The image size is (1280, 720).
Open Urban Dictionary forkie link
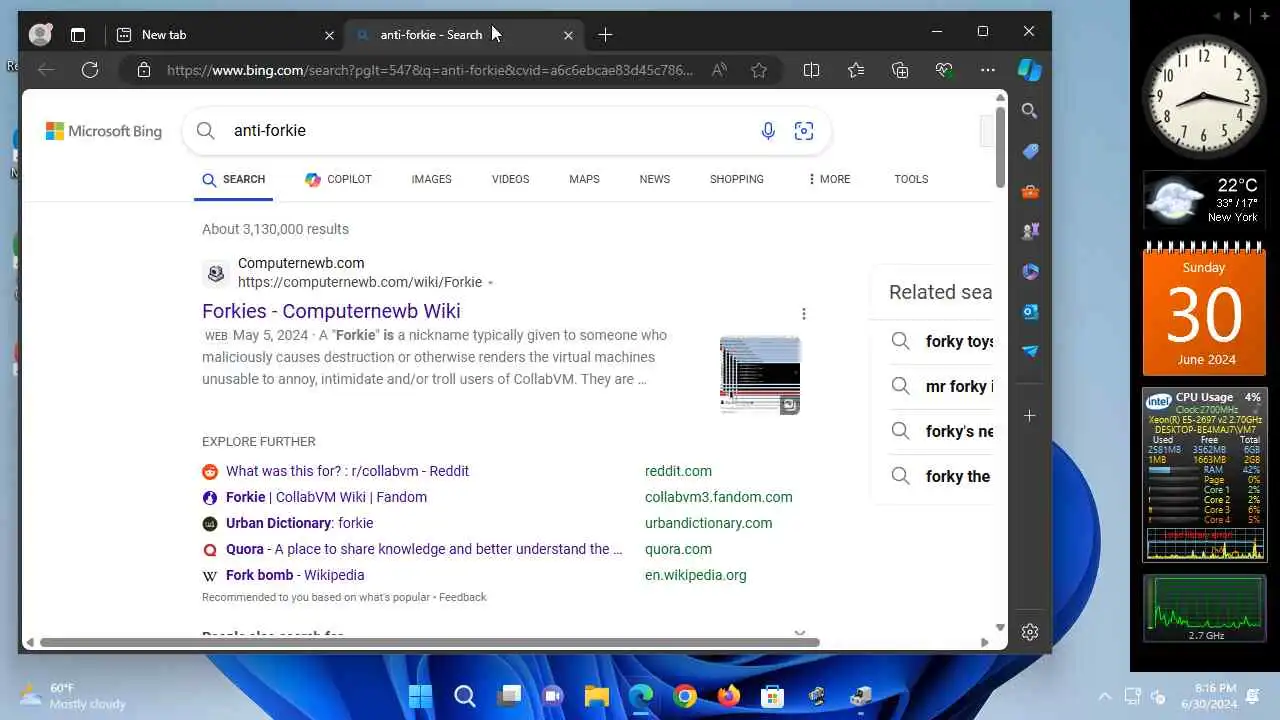pyautogui.click(x=299, y=523)
